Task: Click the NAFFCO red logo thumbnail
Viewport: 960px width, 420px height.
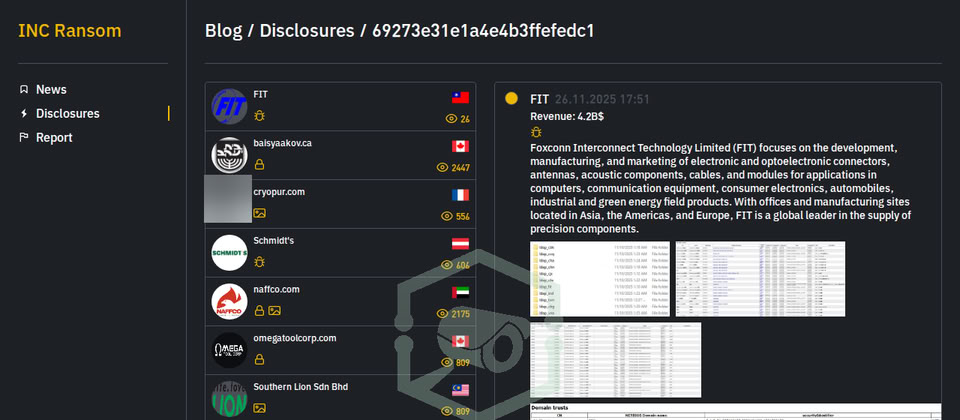Action: (229, 302)
